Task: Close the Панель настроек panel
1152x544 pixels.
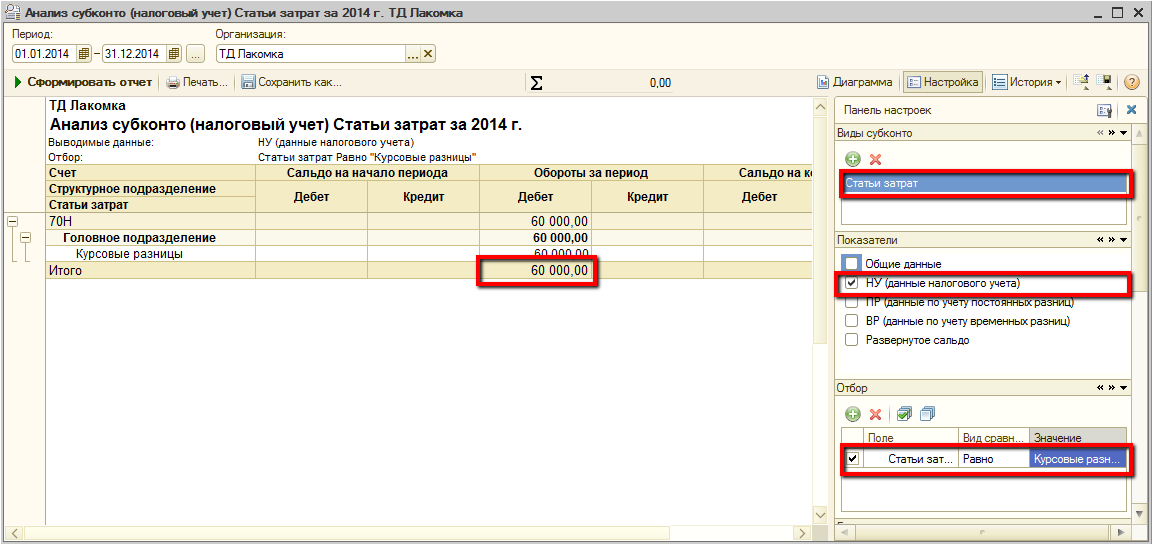Action: click(1132, 110)
